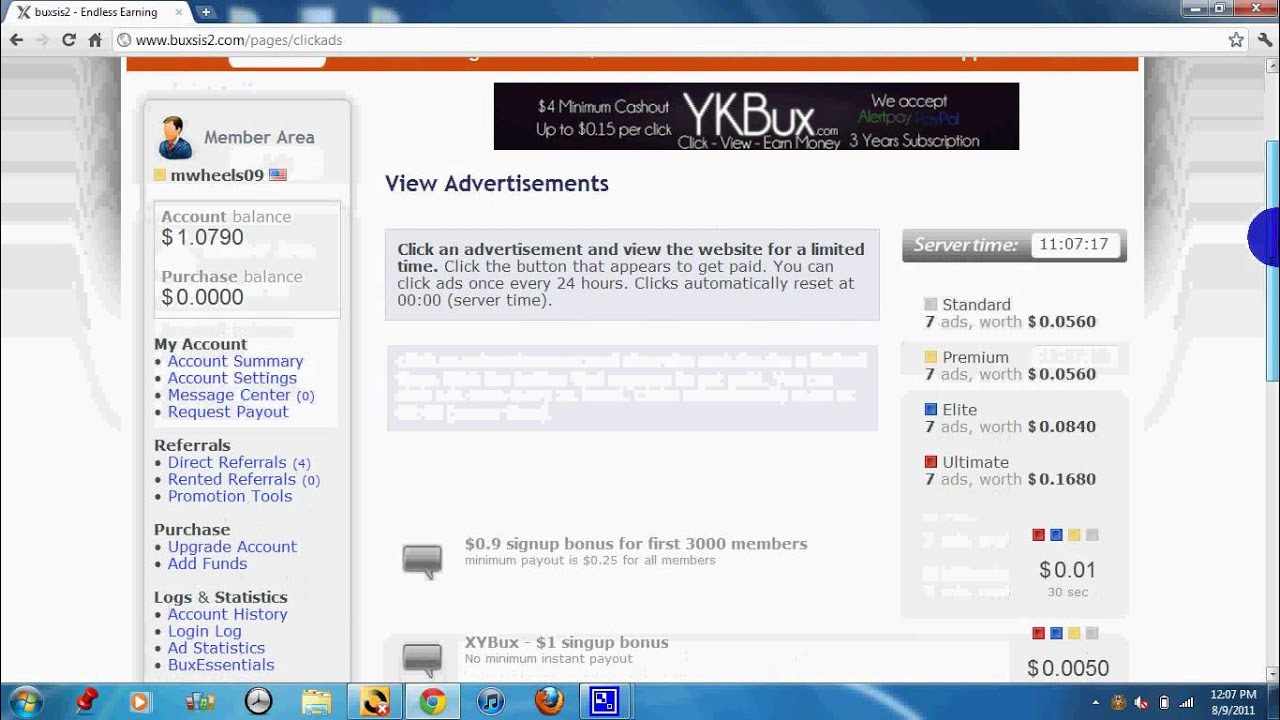The image size is (1280, 720).
Task: Open Ad Statistics link
Action: 216,648
